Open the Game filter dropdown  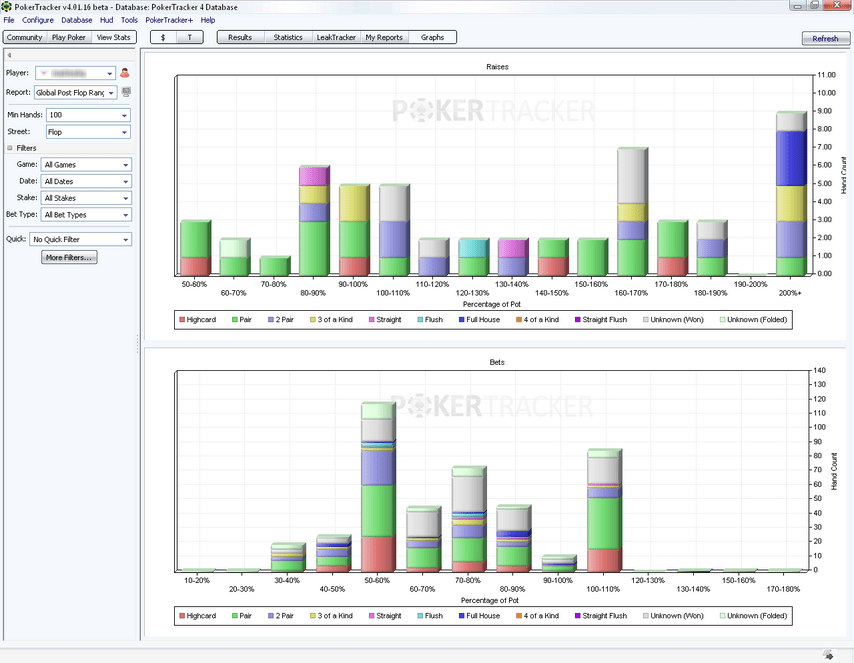(86, 165)
